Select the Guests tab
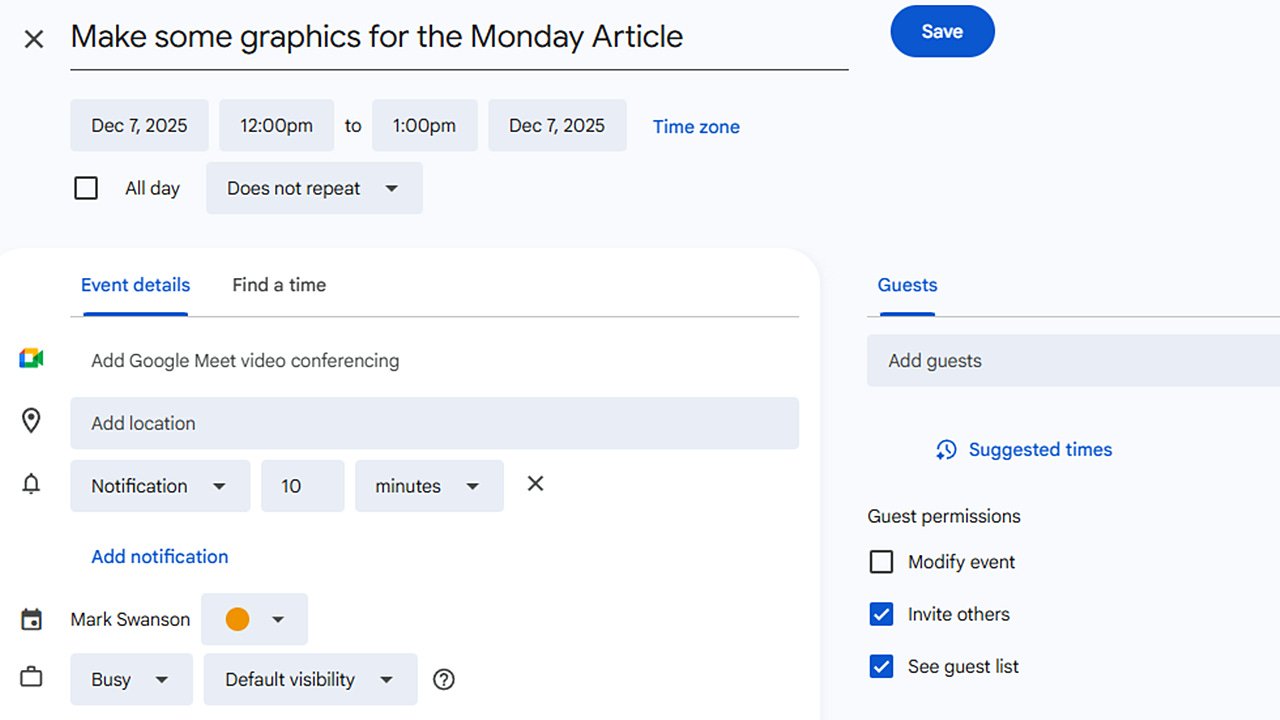 coord(907,285)
